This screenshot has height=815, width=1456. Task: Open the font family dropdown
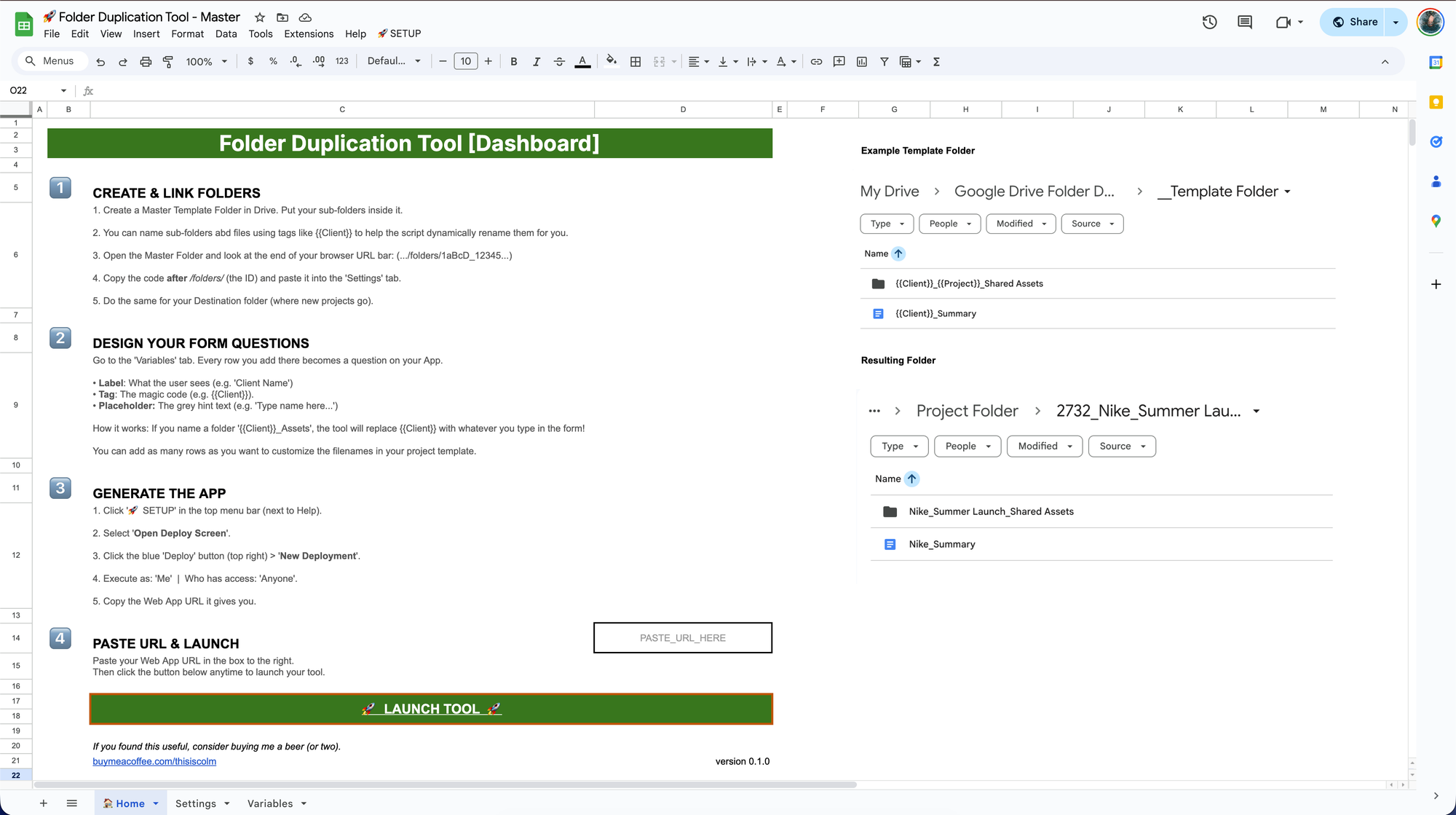point(394,61)
